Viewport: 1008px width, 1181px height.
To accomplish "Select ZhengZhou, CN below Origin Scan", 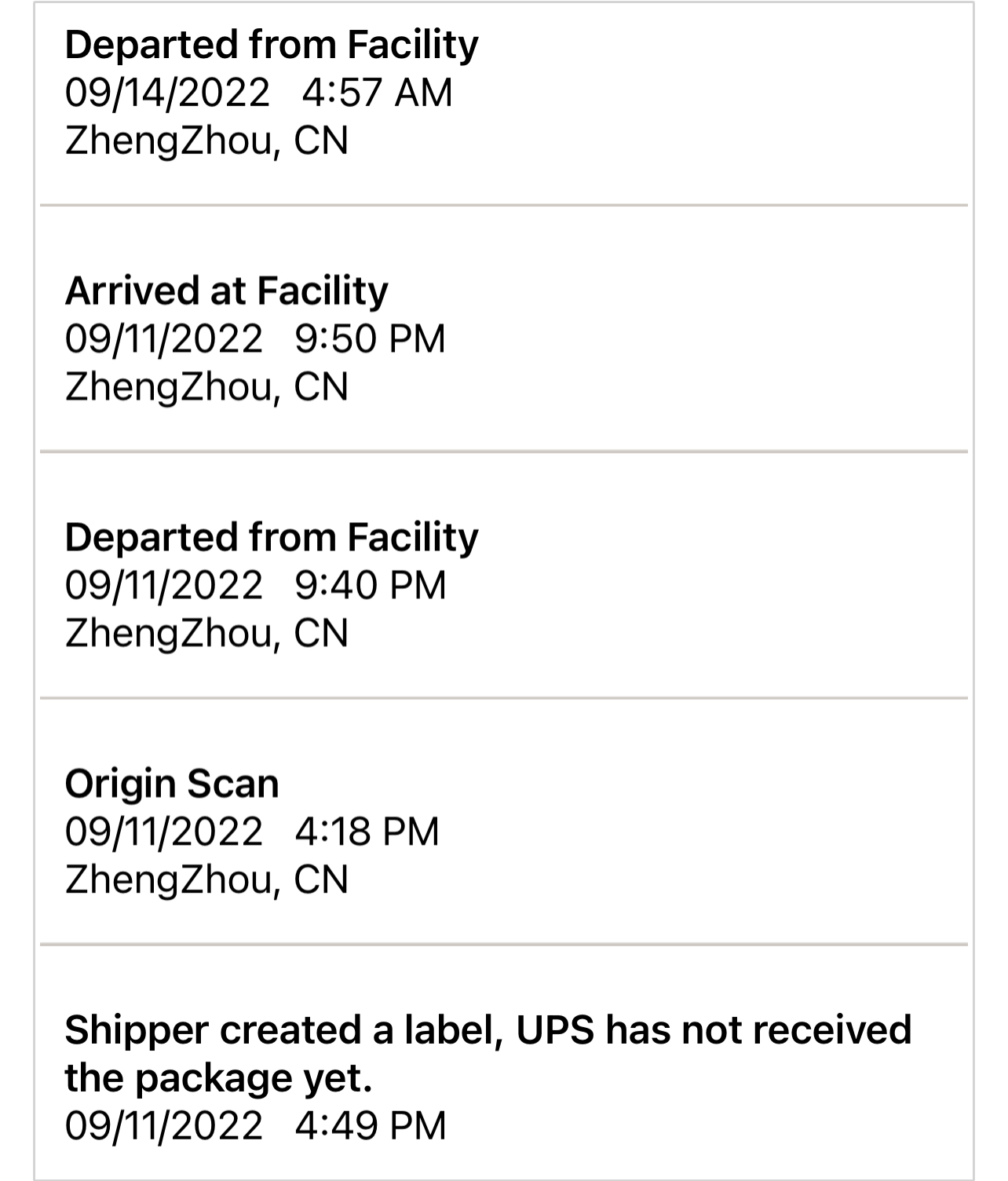I will click(206, 879).
